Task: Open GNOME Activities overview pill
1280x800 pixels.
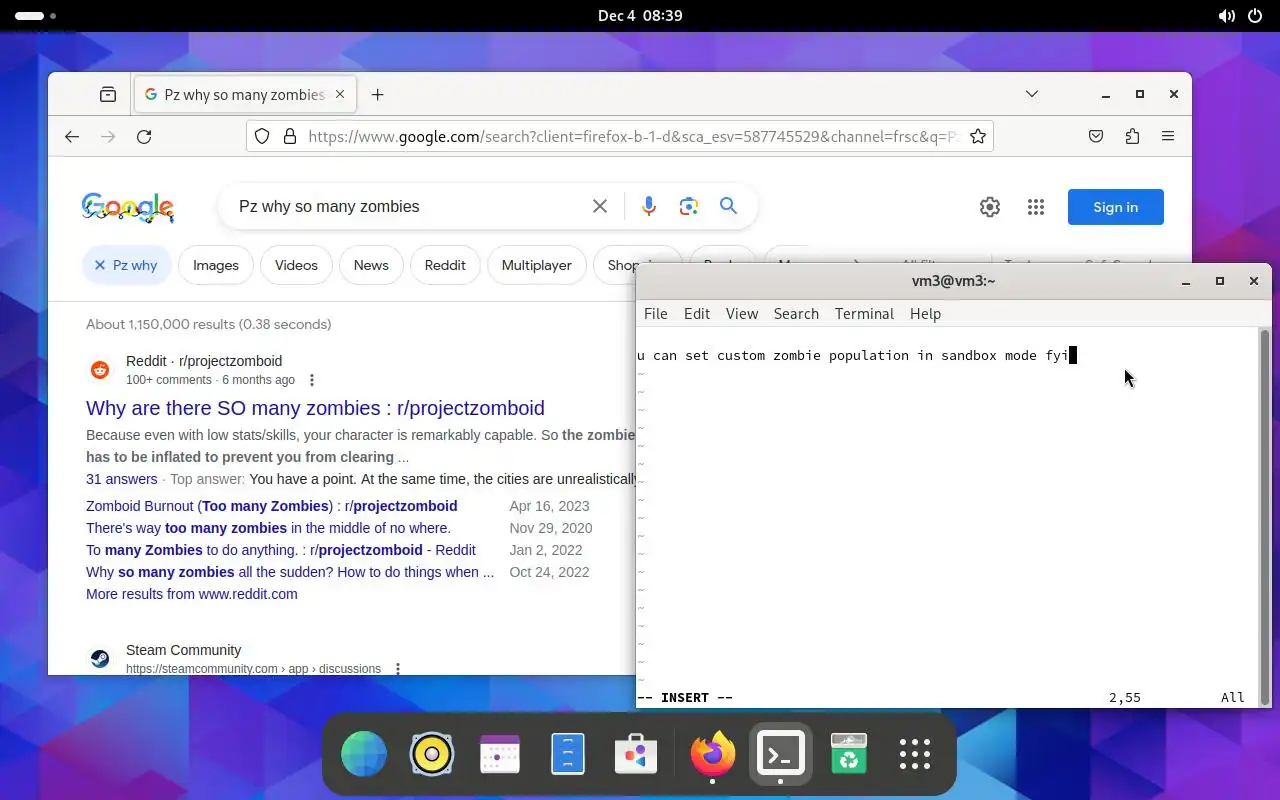Action: pyautogui.click(x=36, y=16)
